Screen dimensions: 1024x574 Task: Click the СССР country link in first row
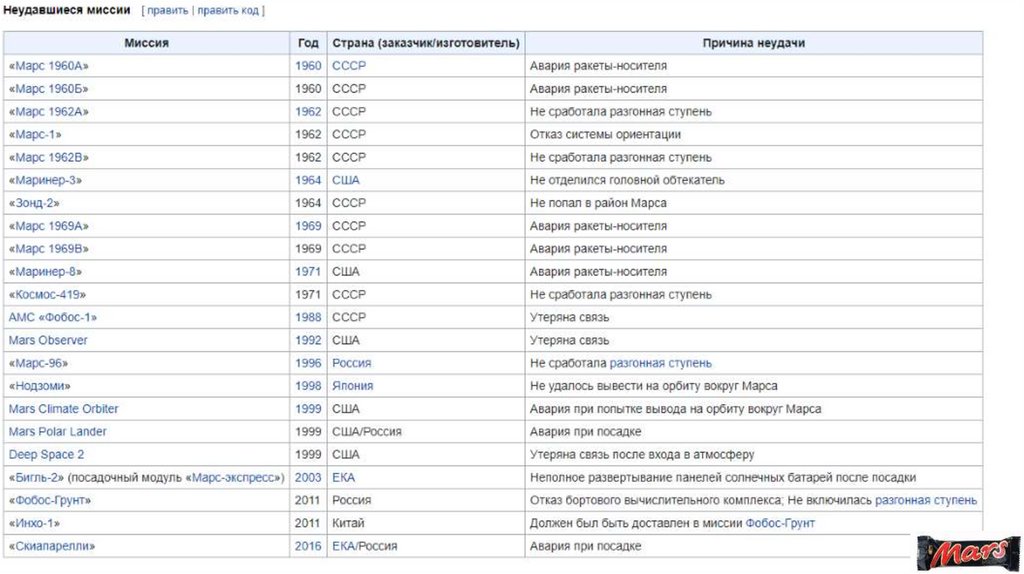[349, 66]
